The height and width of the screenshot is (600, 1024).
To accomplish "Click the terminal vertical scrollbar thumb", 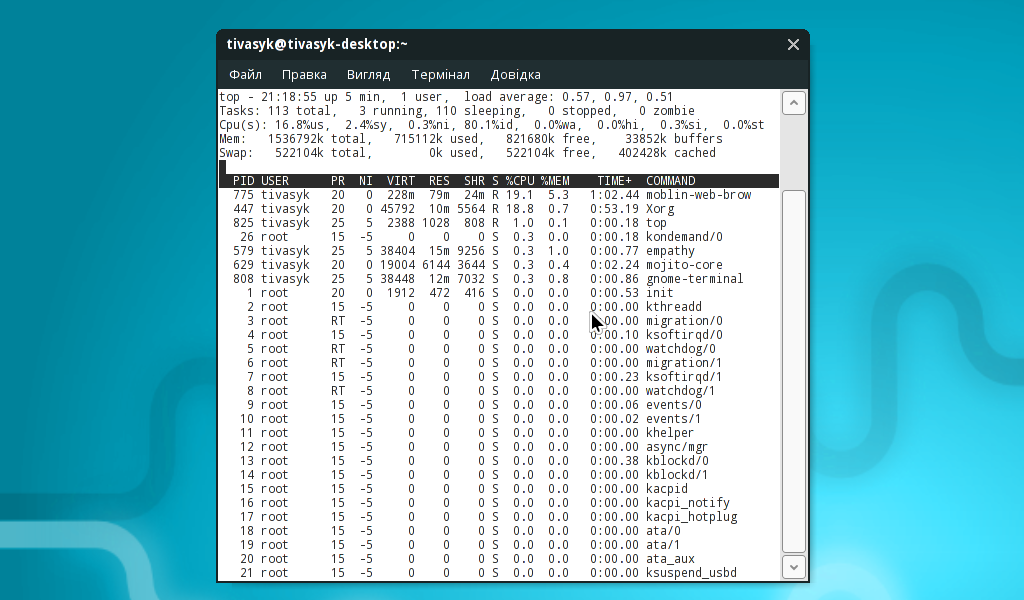I will pos(793,371).
